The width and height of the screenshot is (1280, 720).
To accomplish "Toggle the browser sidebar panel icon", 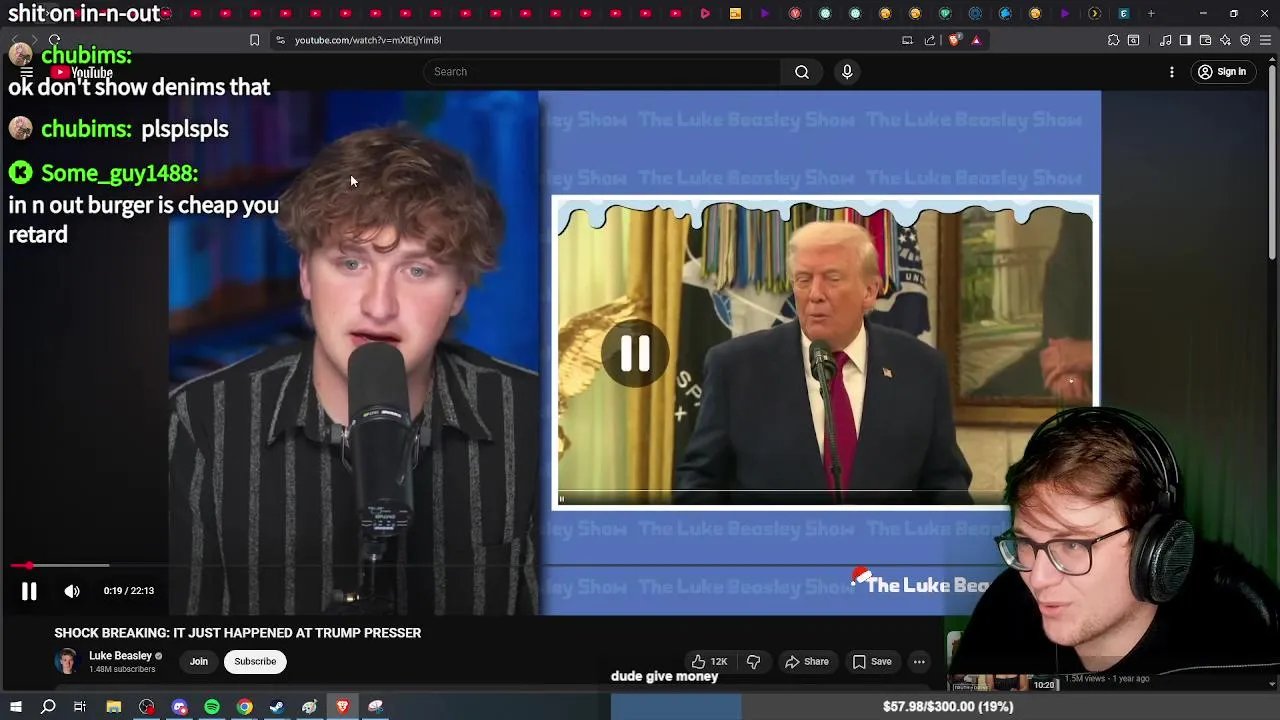I will coord(1185,40).
